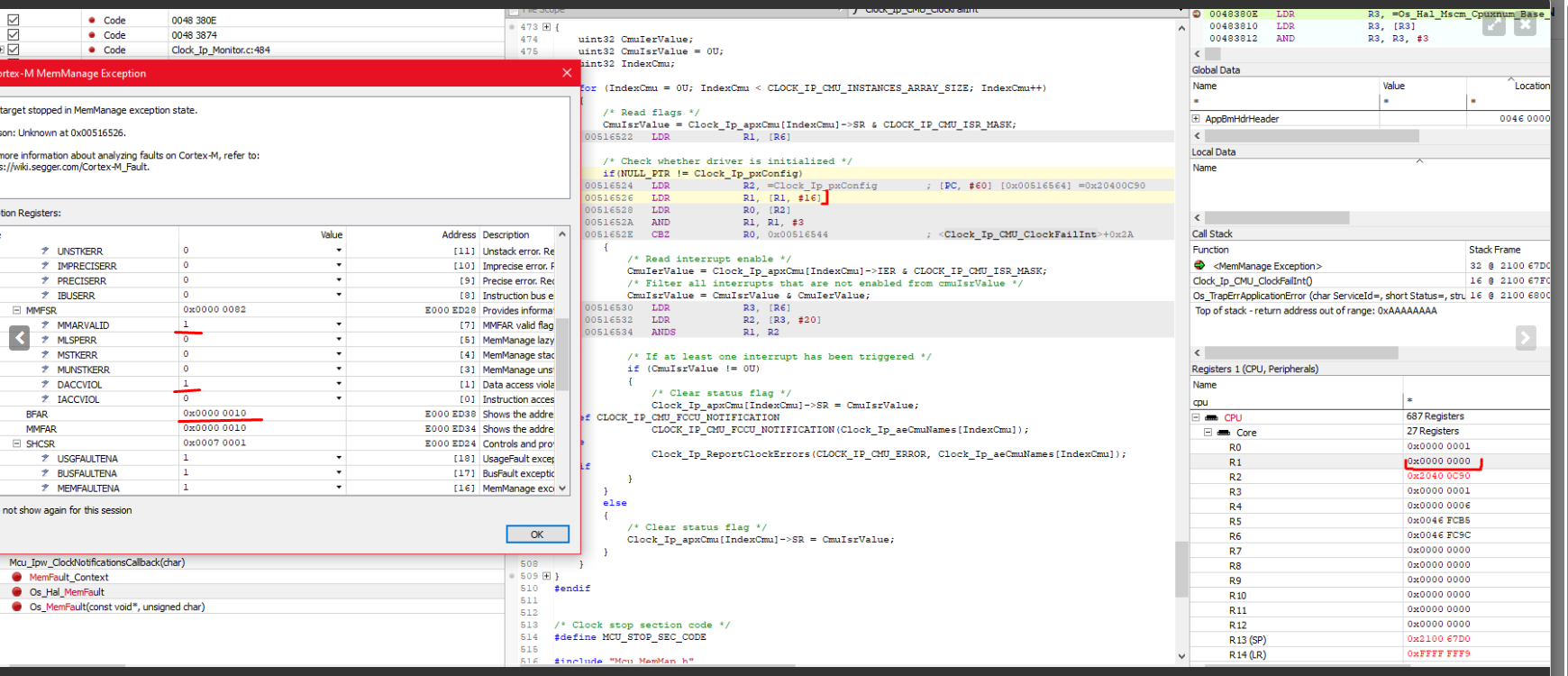Select Clock_Ip_CMU_ClockFailInt() call stack frame
The height and width of the screenshot is (676, 1568).
[x=1253, y=280]
